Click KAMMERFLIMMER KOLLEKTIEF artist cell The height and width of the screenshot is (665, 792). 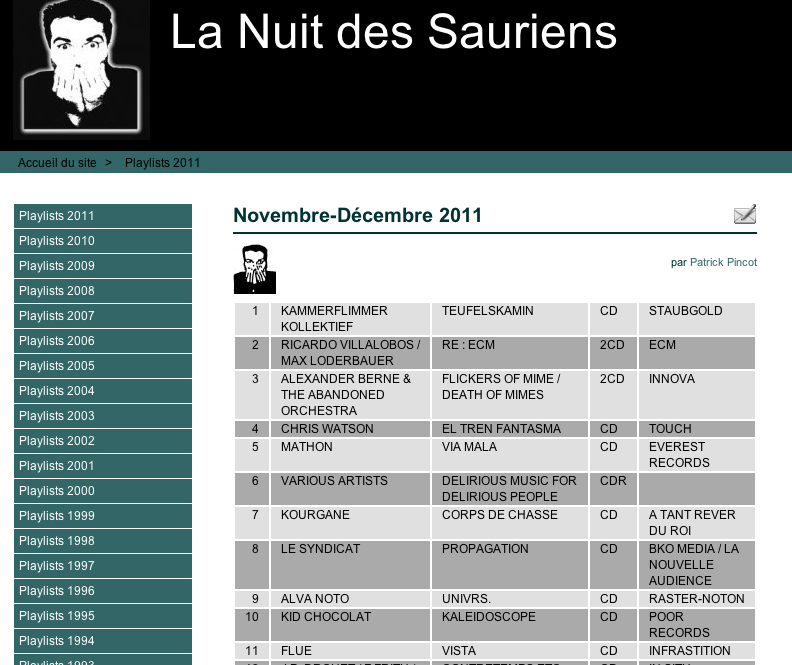click(350, 319)
